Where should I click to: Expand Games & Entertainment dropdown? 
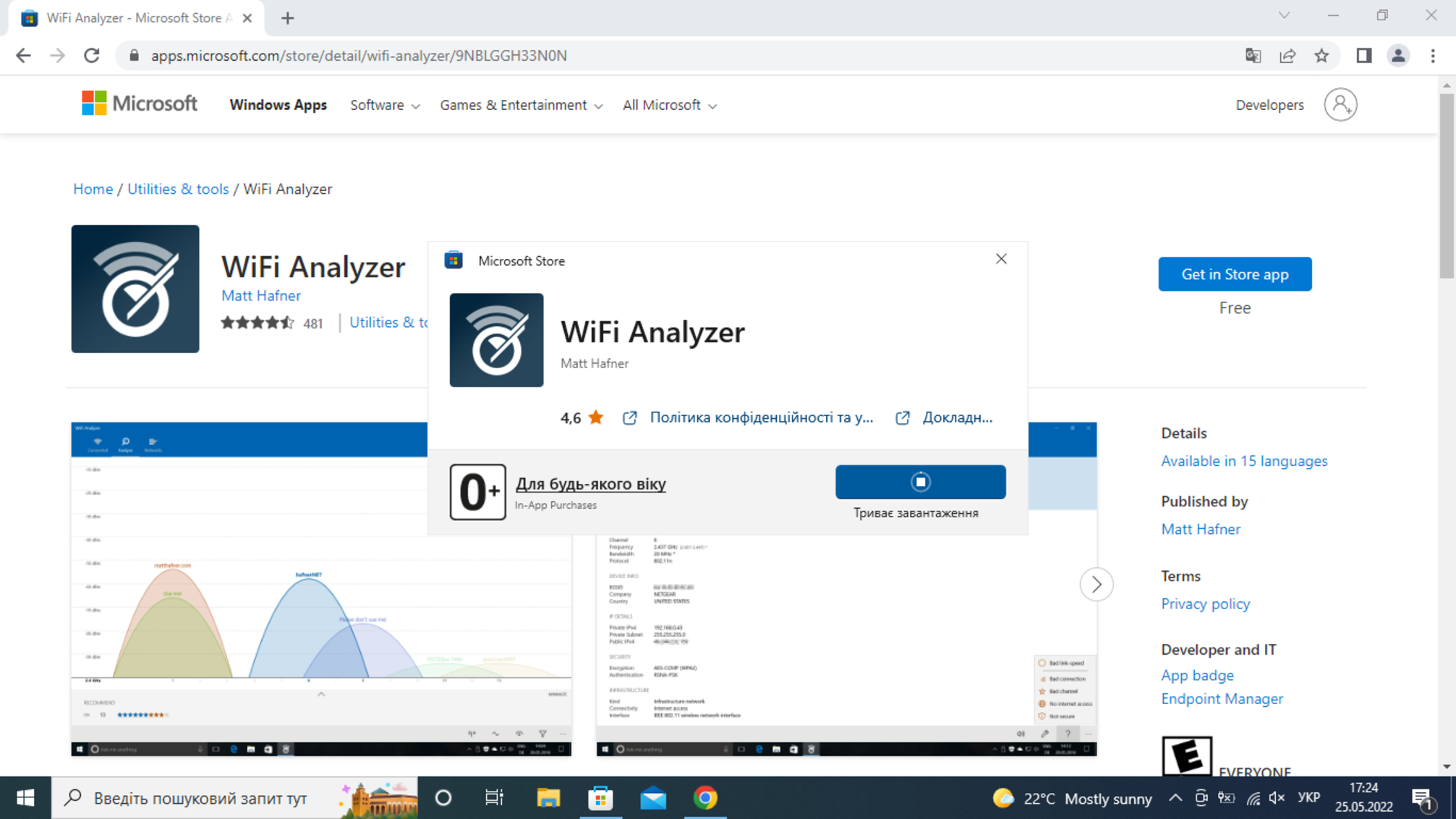pyautogui.click(x=521, y=106)
